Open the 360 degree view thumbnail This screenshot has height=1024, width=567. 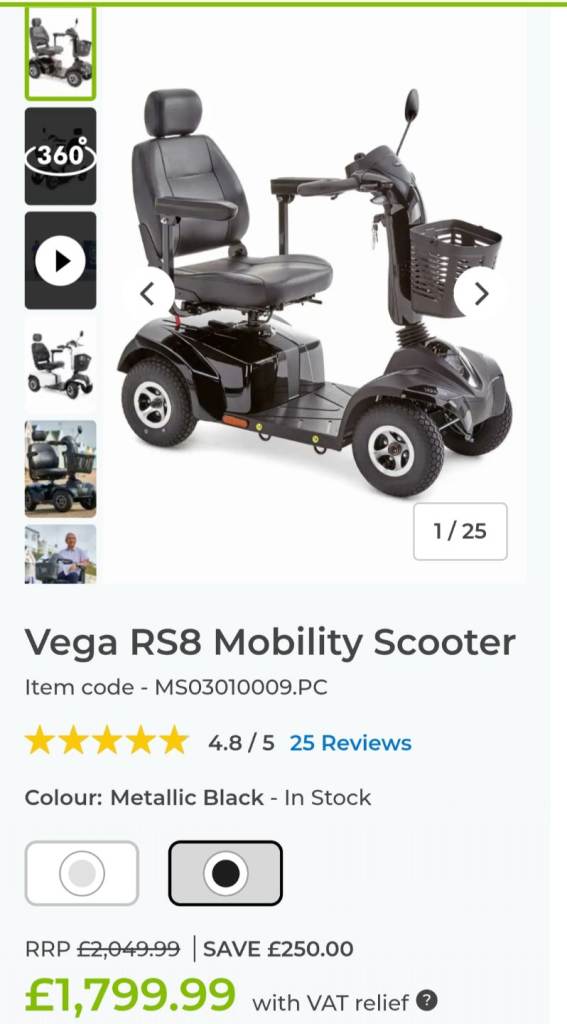pos(60,156)
